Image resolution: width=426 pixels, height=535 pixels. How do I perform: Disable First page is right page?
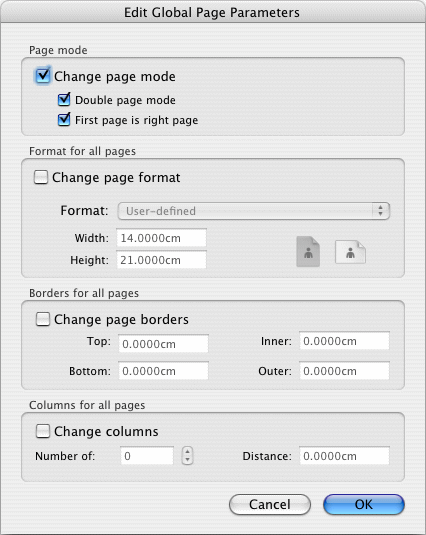64,119
